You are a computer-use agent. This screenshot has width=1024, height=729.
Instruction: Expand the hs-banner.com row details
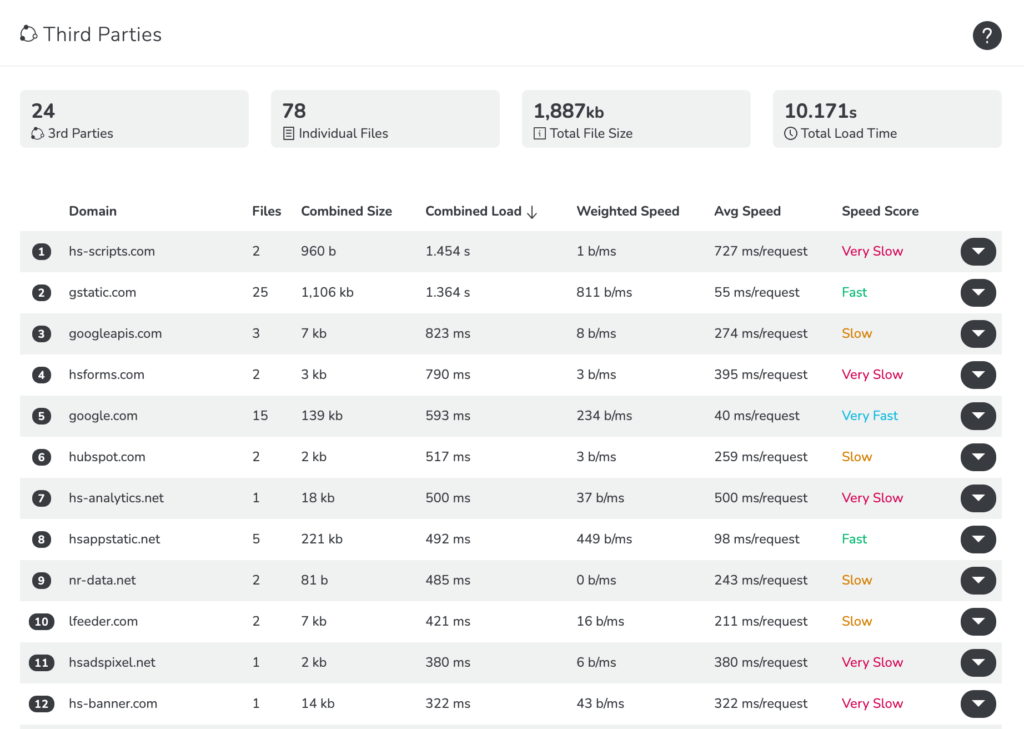978,704
